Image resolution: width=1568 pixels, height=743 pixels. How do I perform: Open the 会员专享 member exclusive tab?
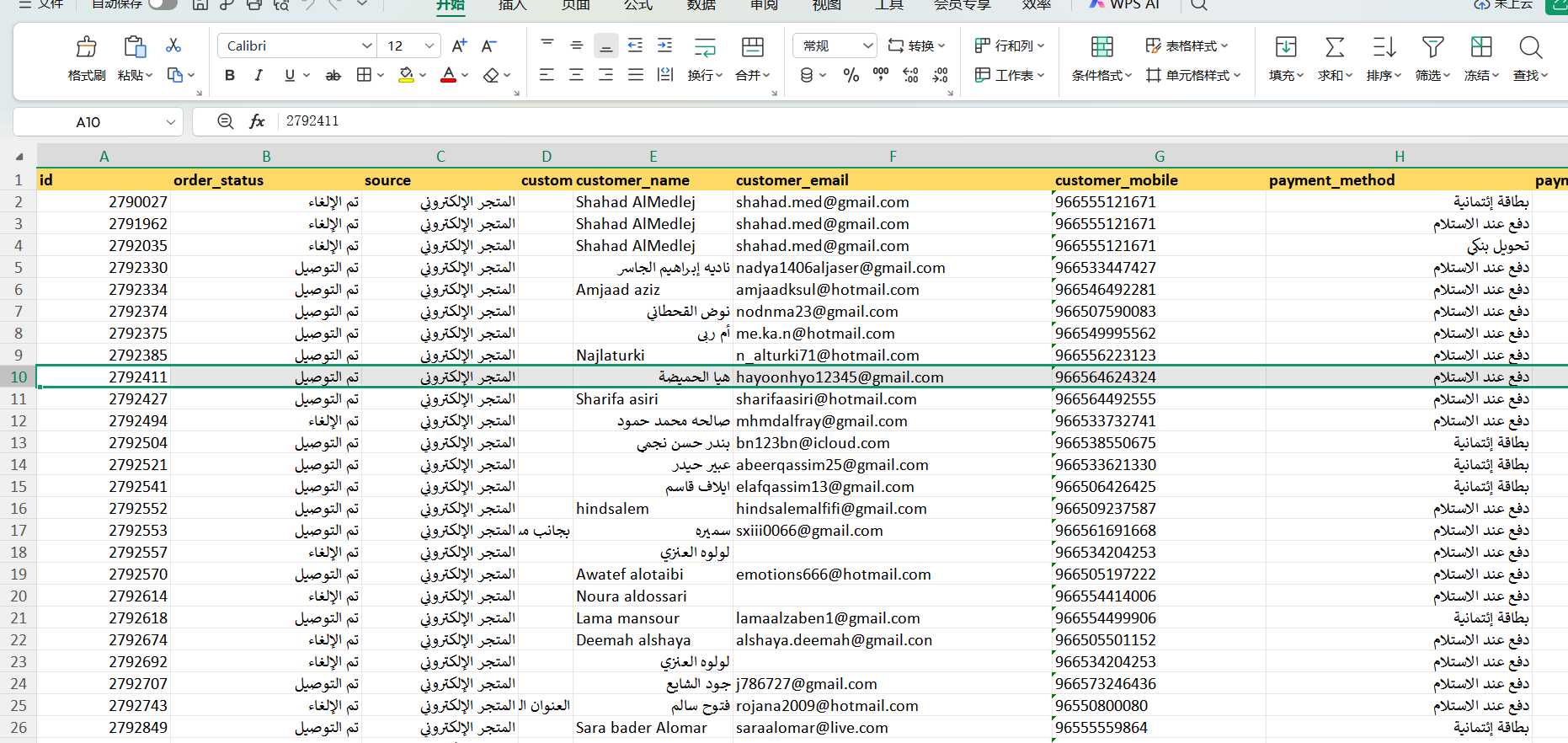click(963, 5)
